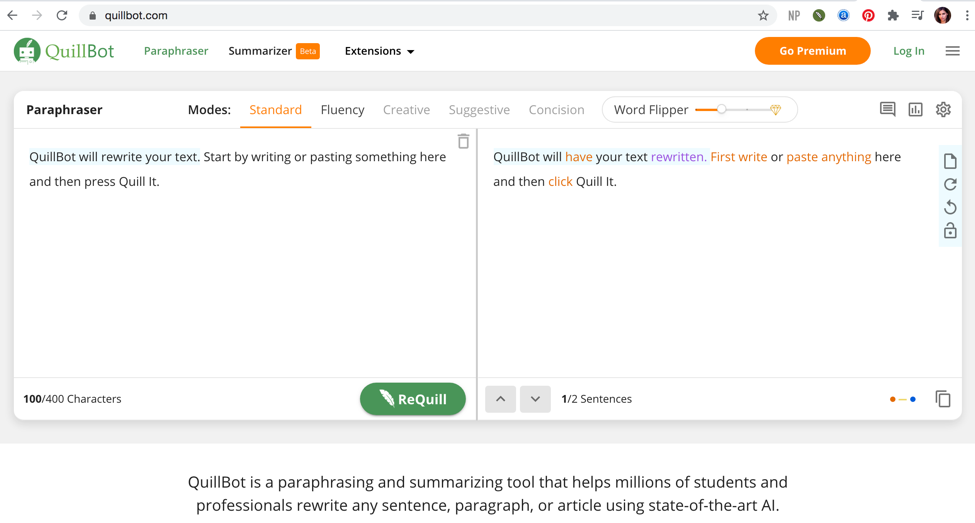This screenshot has height=523, width=975.
Task: Adjust the Word Flipper slider handle
Action: coord(721,110)
